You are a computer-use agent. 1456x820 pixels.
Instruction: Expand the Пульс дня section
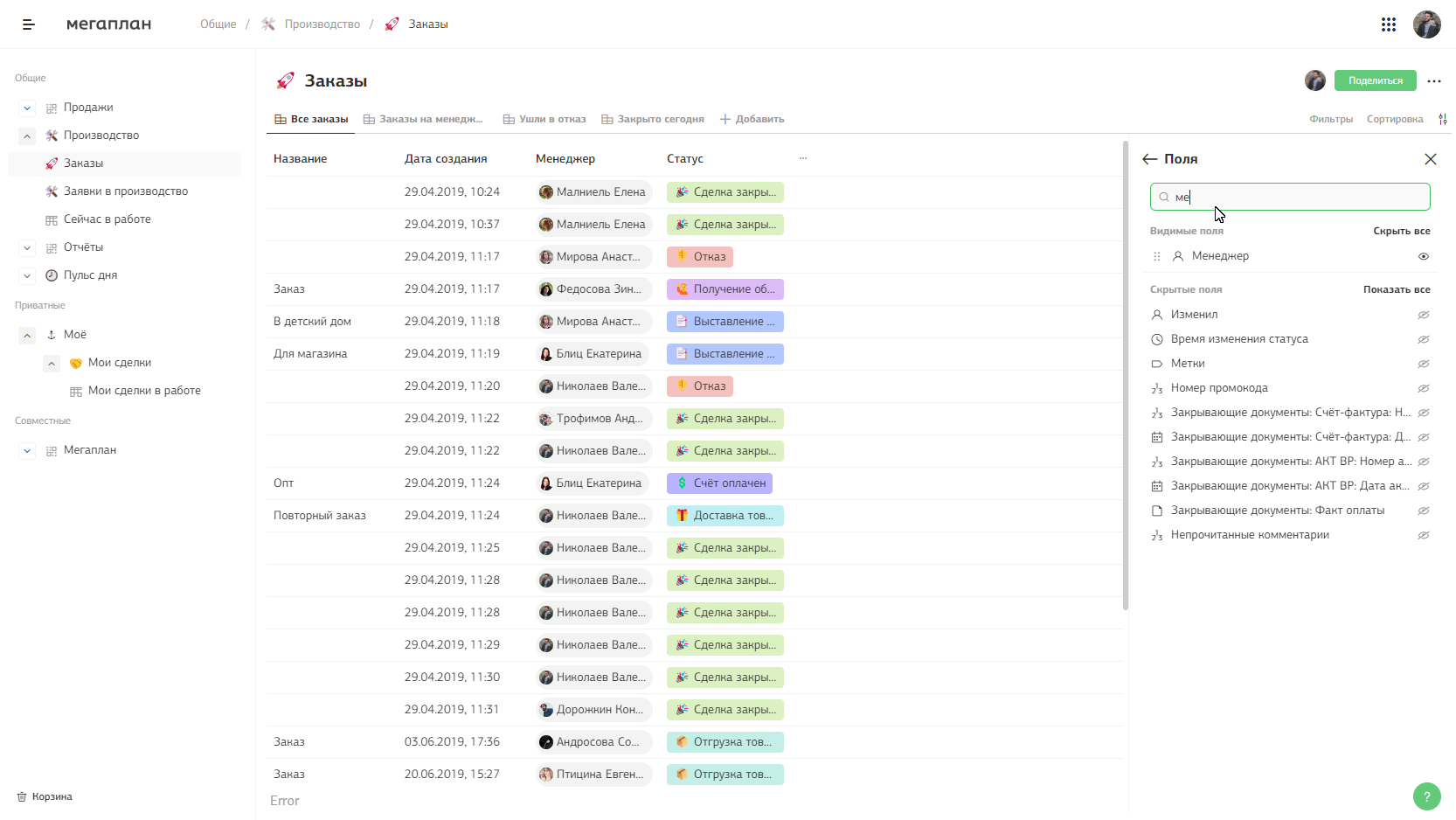click(x=27, y=276)
